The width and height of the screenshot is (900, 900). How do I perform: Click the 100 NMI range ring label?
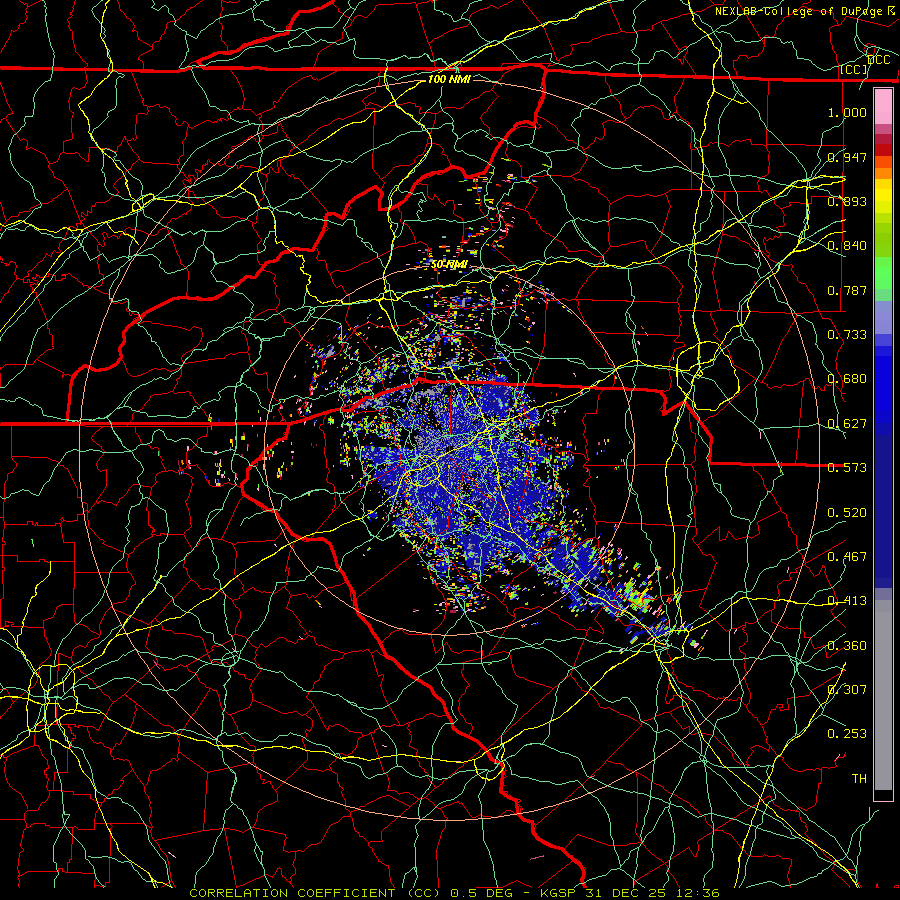pyautogui.click(x=449, y=79)
